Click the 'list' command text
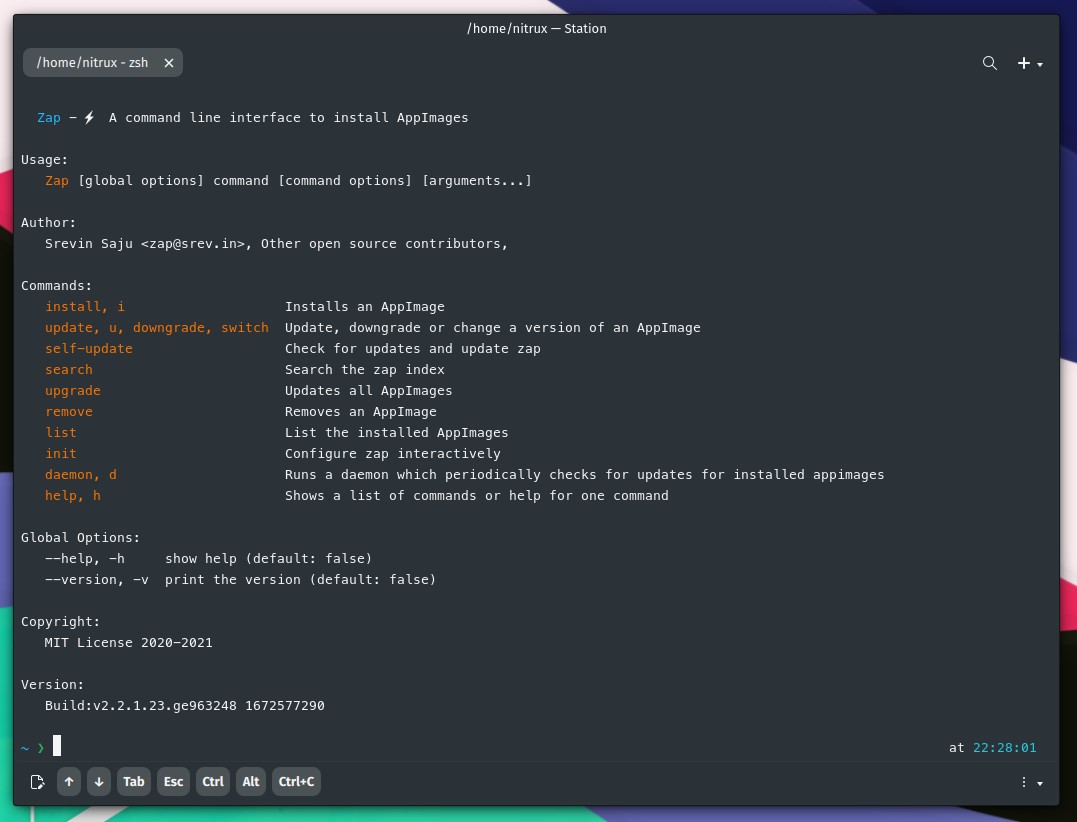The image size is (1077, 822). point(60,433)
